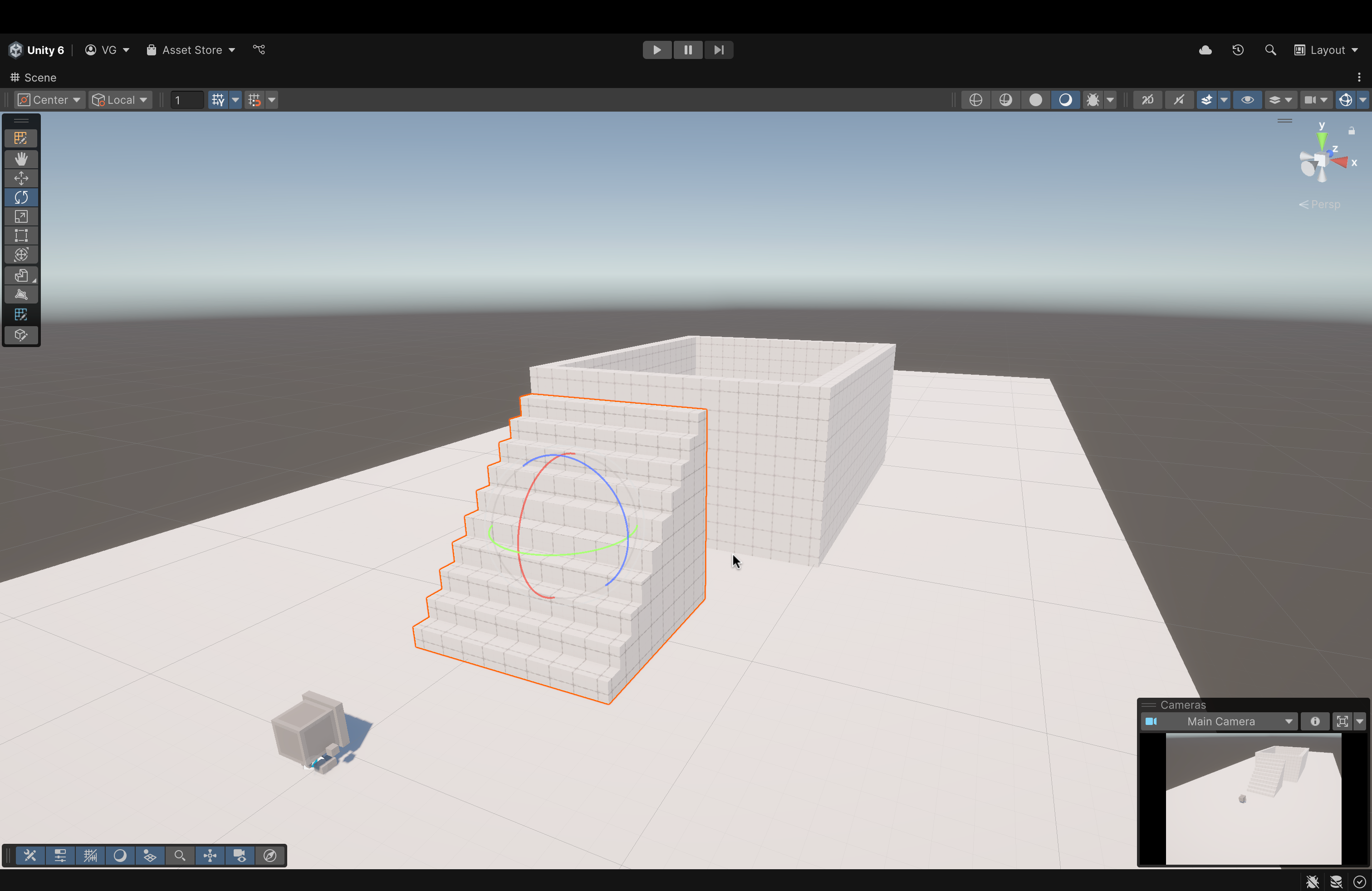Open the version control branch icon
The height and width of the screenshot is (891, 1372).
click(259, 50)
